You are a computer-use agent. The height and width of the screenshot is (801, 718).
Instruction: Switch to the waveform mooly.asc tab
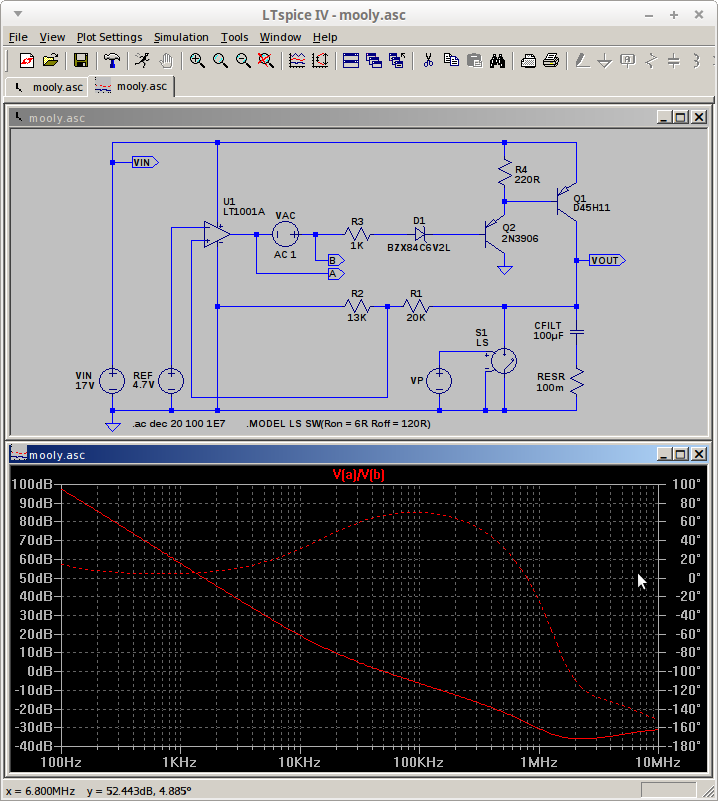[x=132, y=86]
